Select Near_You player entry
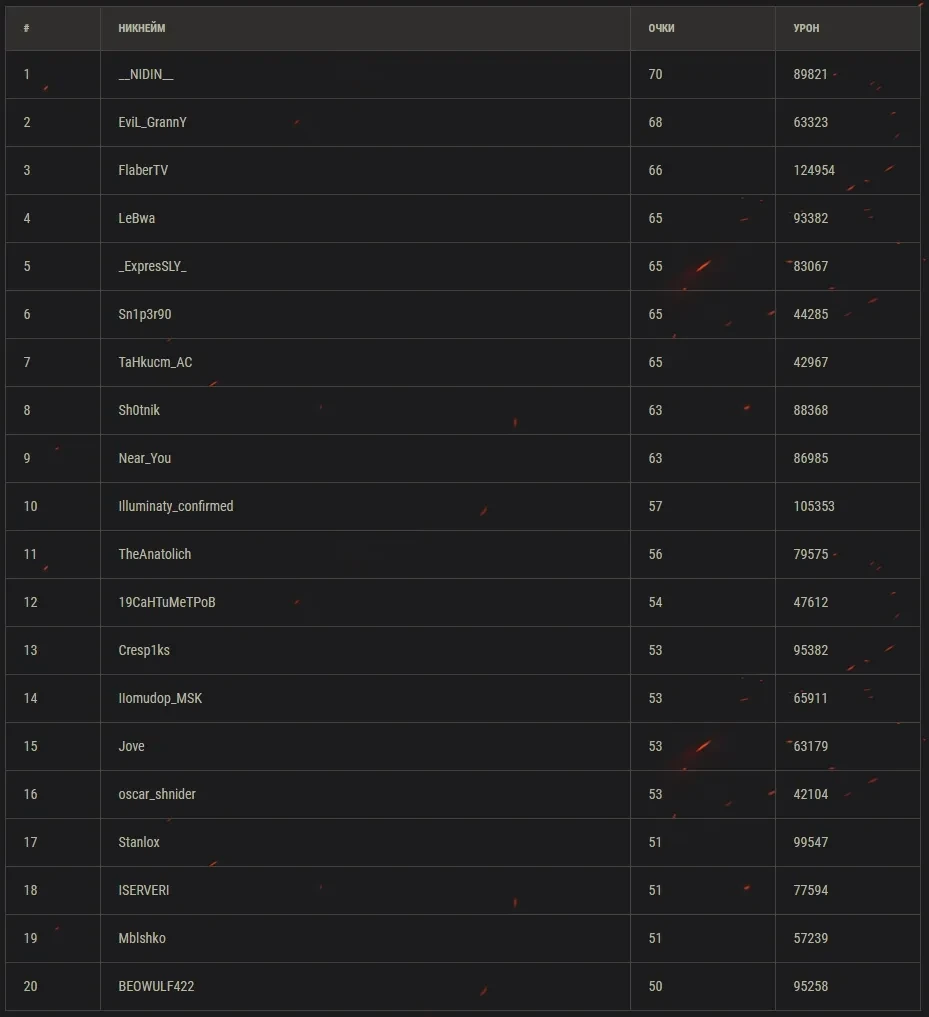This screenshot has width=929, height=1017. 145,459
